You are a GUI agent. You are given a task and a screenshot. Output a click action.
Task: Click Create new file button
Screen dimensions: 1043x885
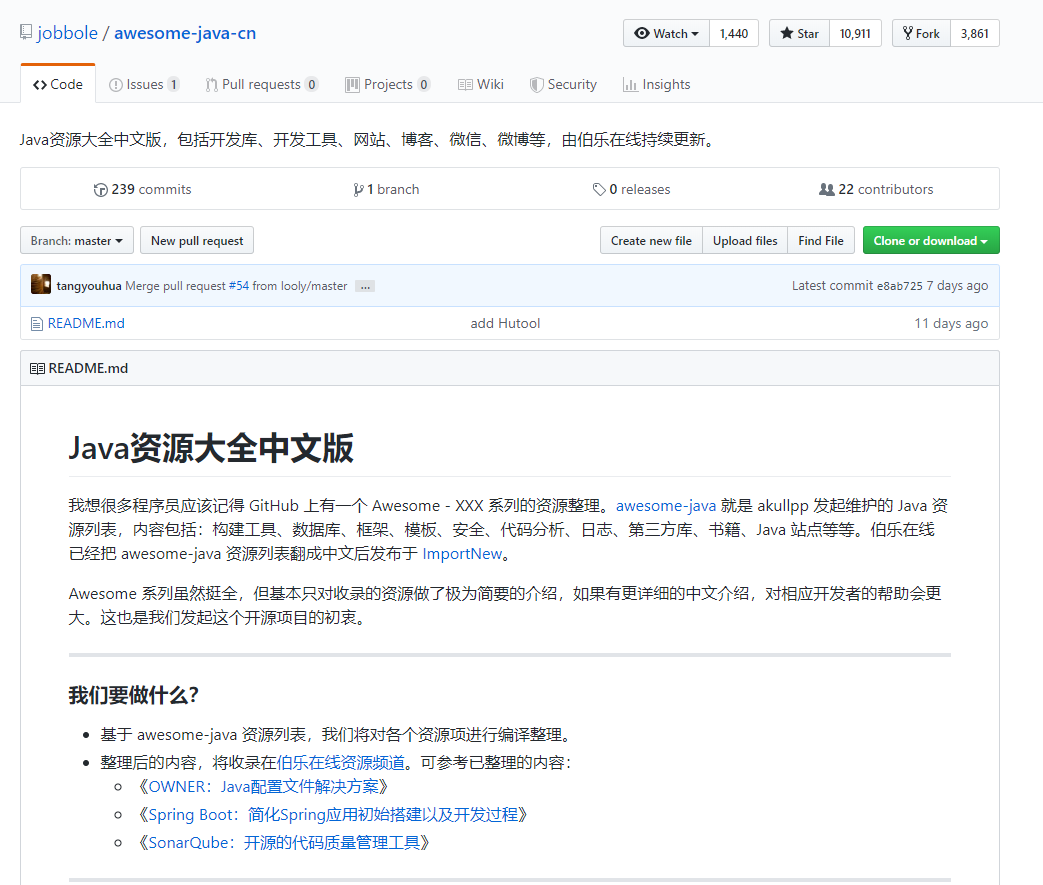[x=651, y=240]
